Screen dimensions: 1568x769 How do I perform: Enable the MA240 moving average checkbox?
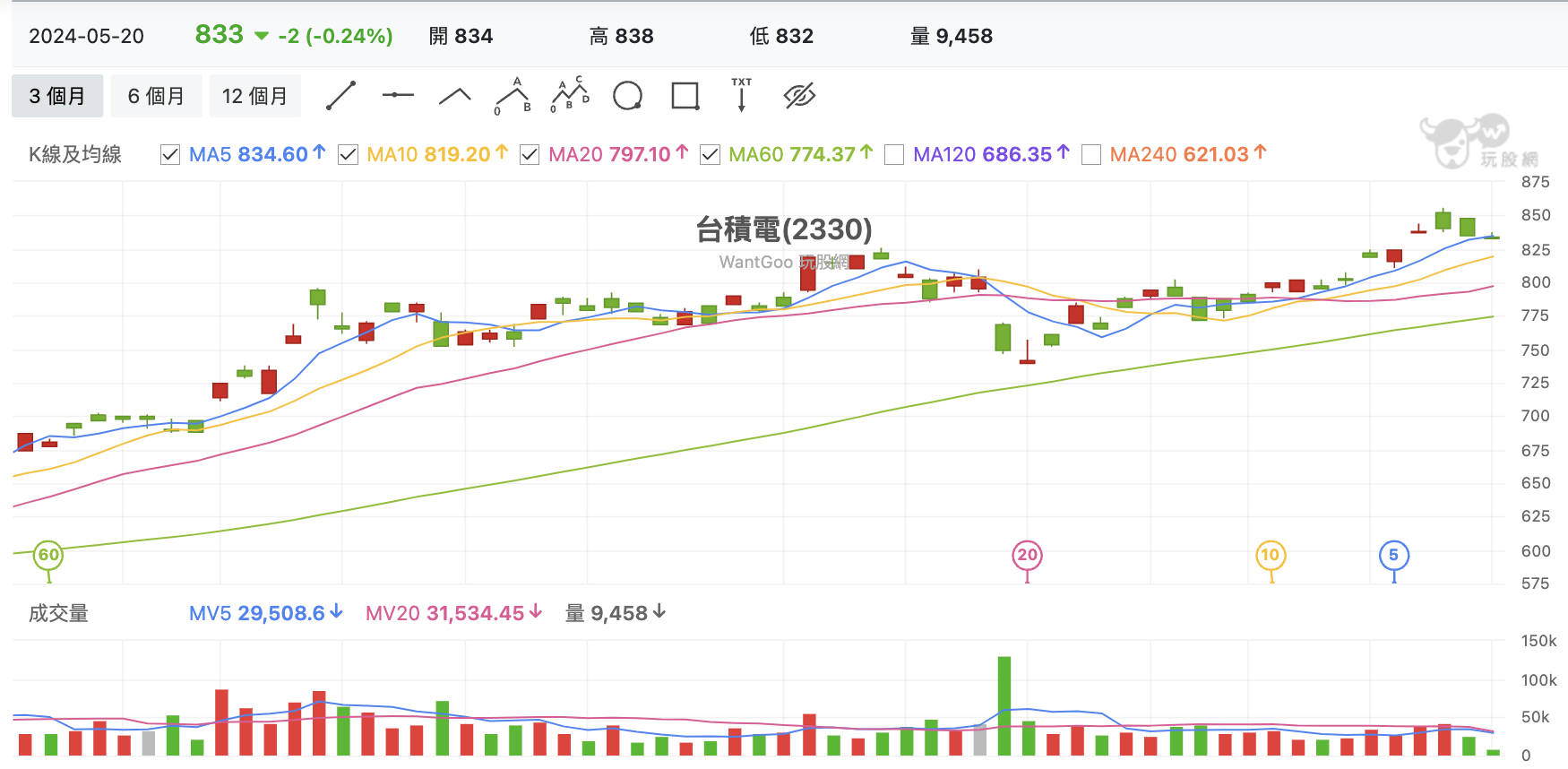1091,155
